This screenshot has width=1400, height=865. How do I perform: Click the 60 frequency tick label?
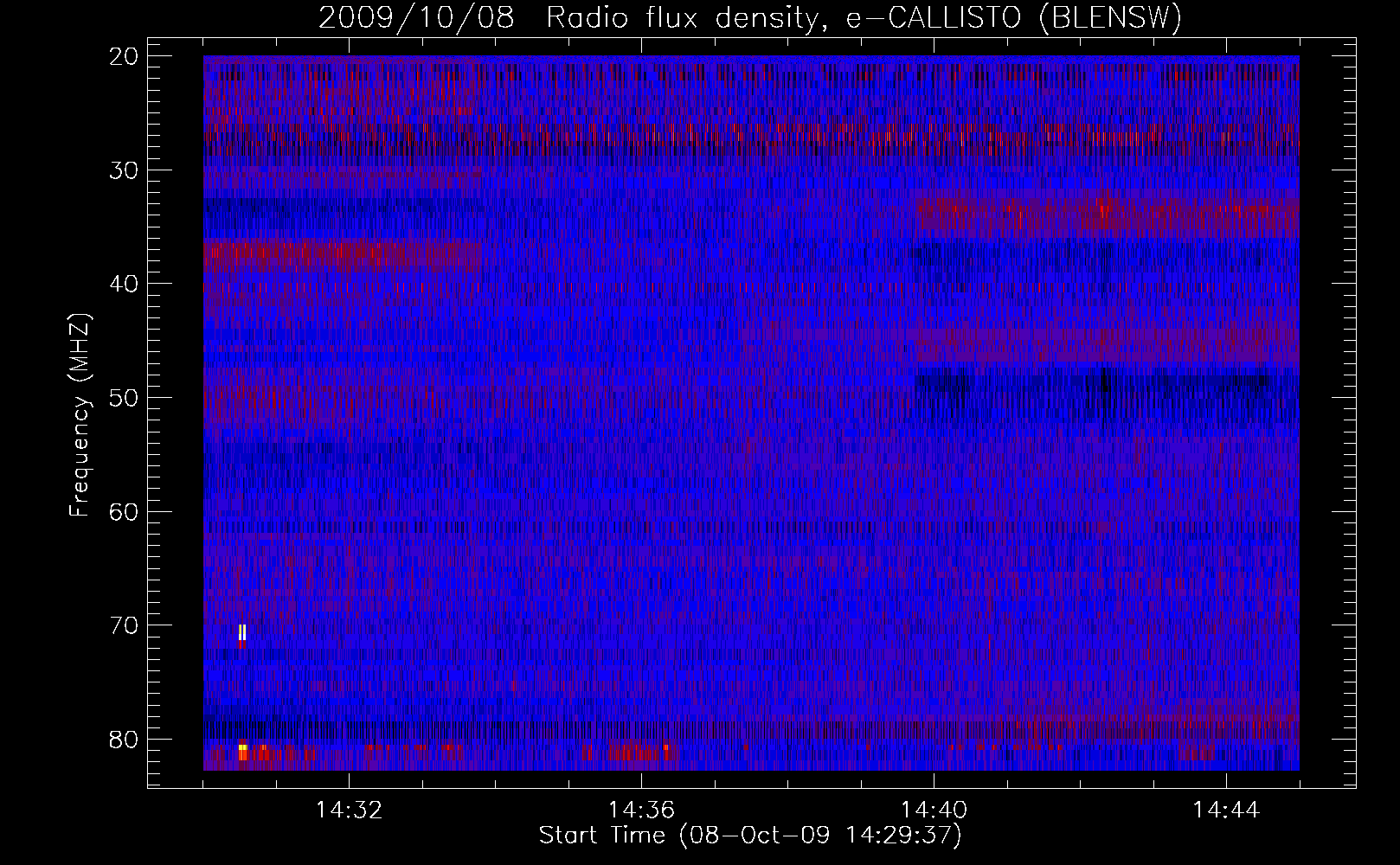(x=125, y=511)
